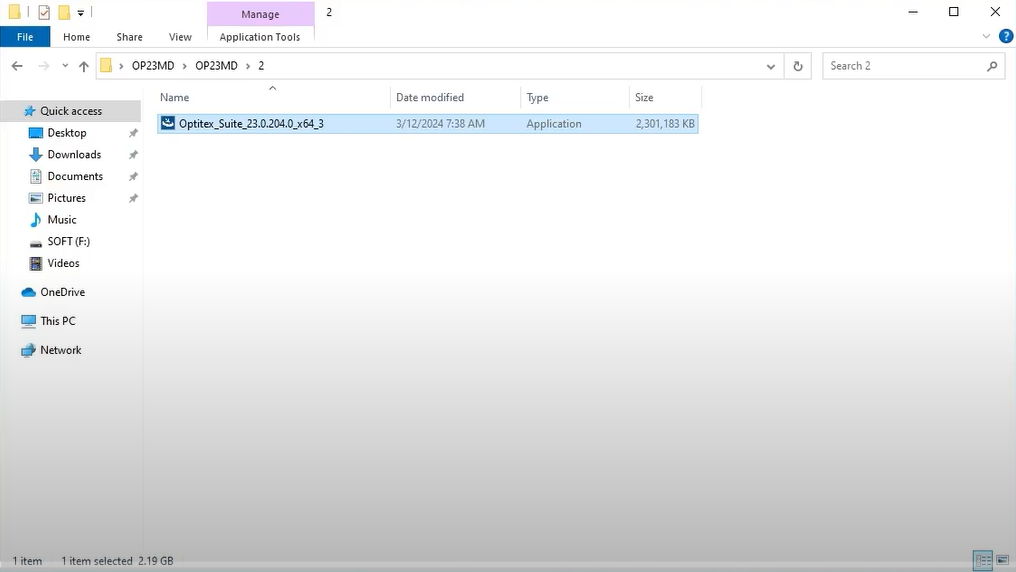
Task: Unpin Desktop from Quick access
Action: point(133,133)
